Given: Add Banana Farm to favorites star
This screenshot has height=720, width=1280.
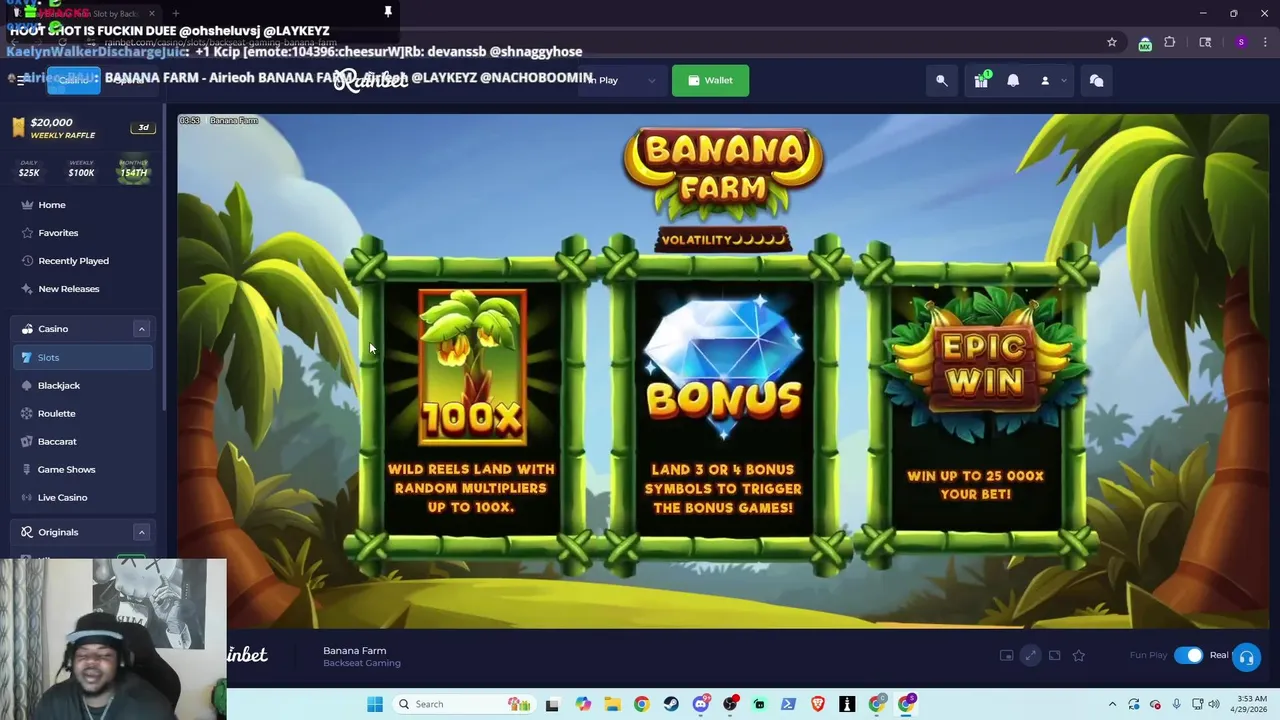Looking at the screenshot, I should coord(1078,655).
